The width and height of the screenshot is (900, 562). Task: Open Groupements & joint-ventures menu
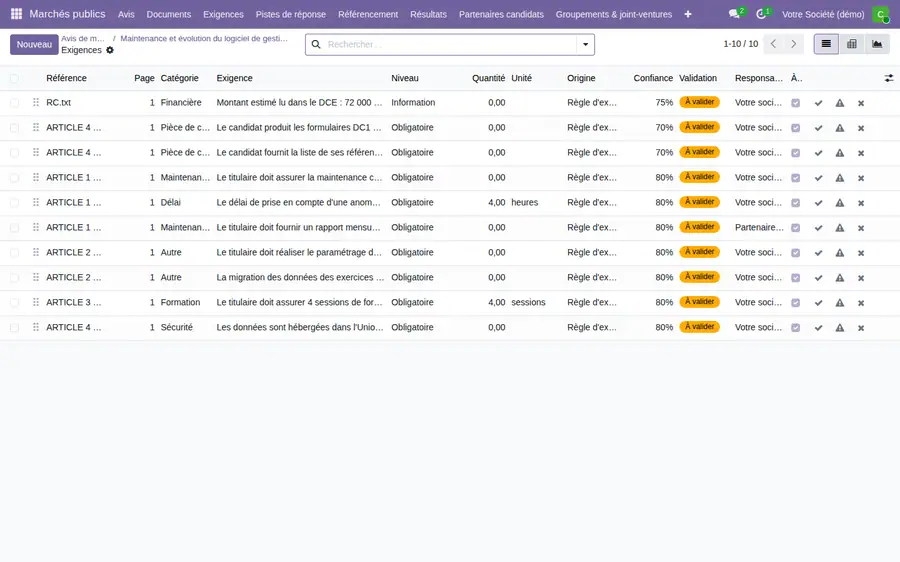pyautogui.click(x=614, y=14)
